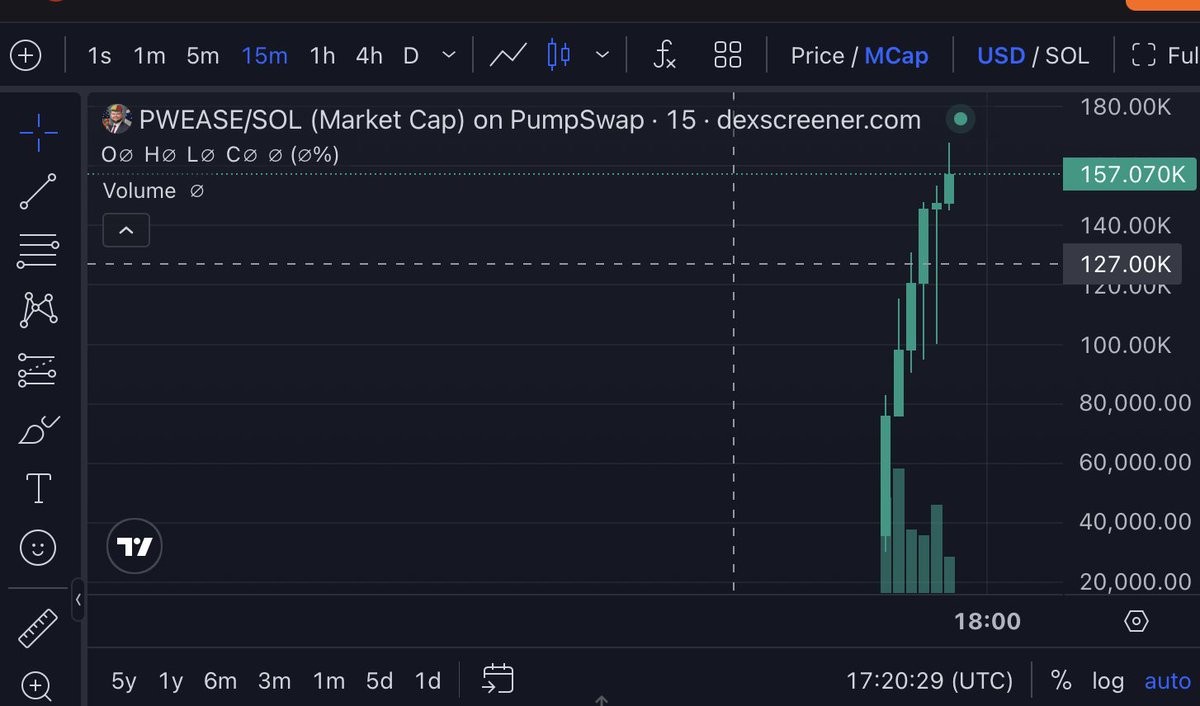Set range to 1m
1200x706 pixels.
[x=328, y=681]
